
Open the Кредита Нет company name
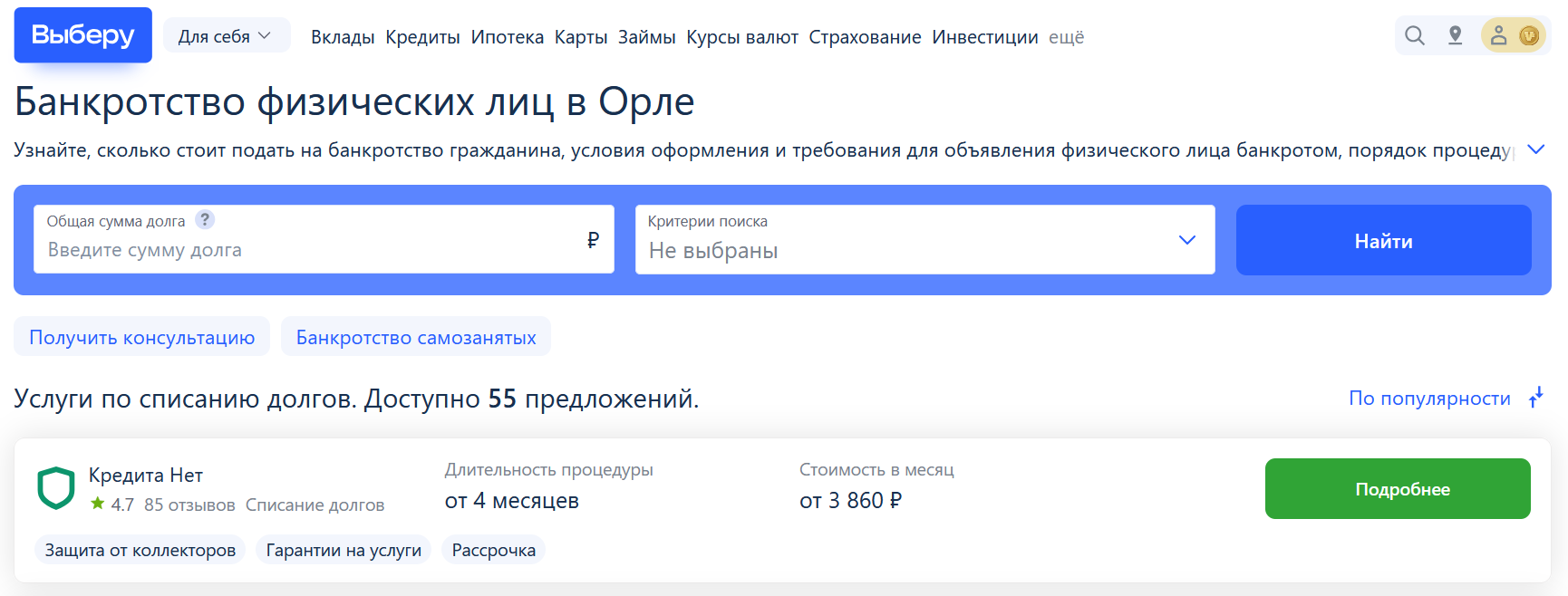(145, 475)
